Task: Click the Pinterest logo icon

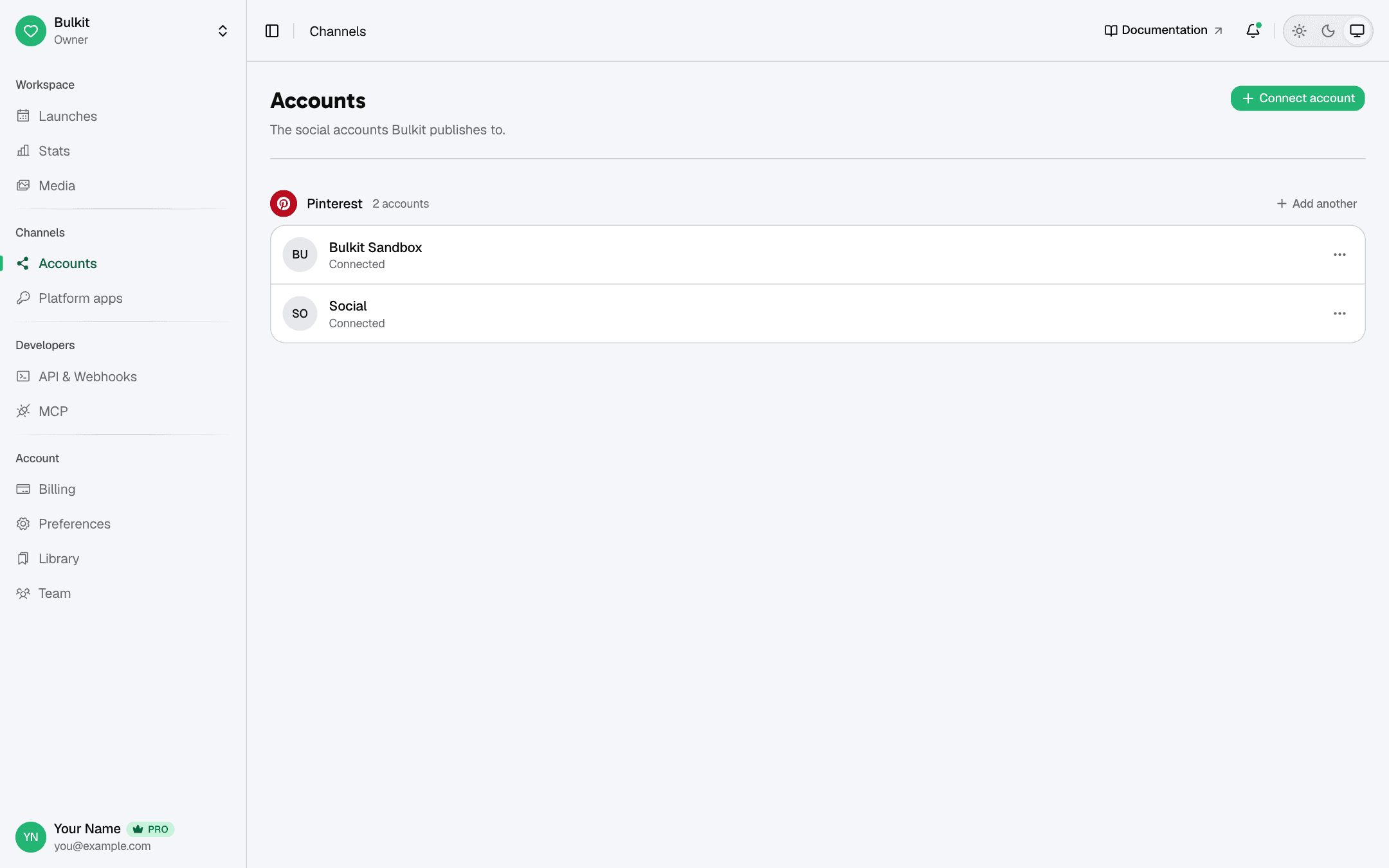Action: tap(284, 203)
